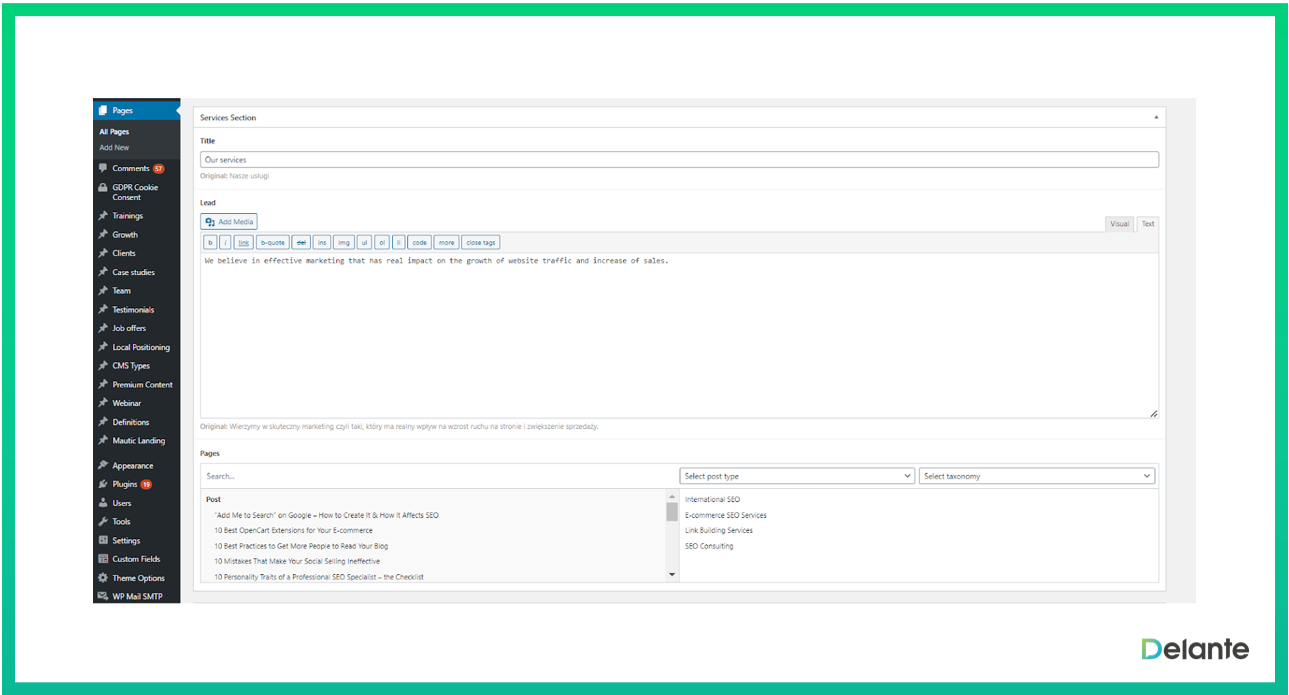
Task: Expand the Select taxonomy dropdown
Action: [x=1036, y=476]
